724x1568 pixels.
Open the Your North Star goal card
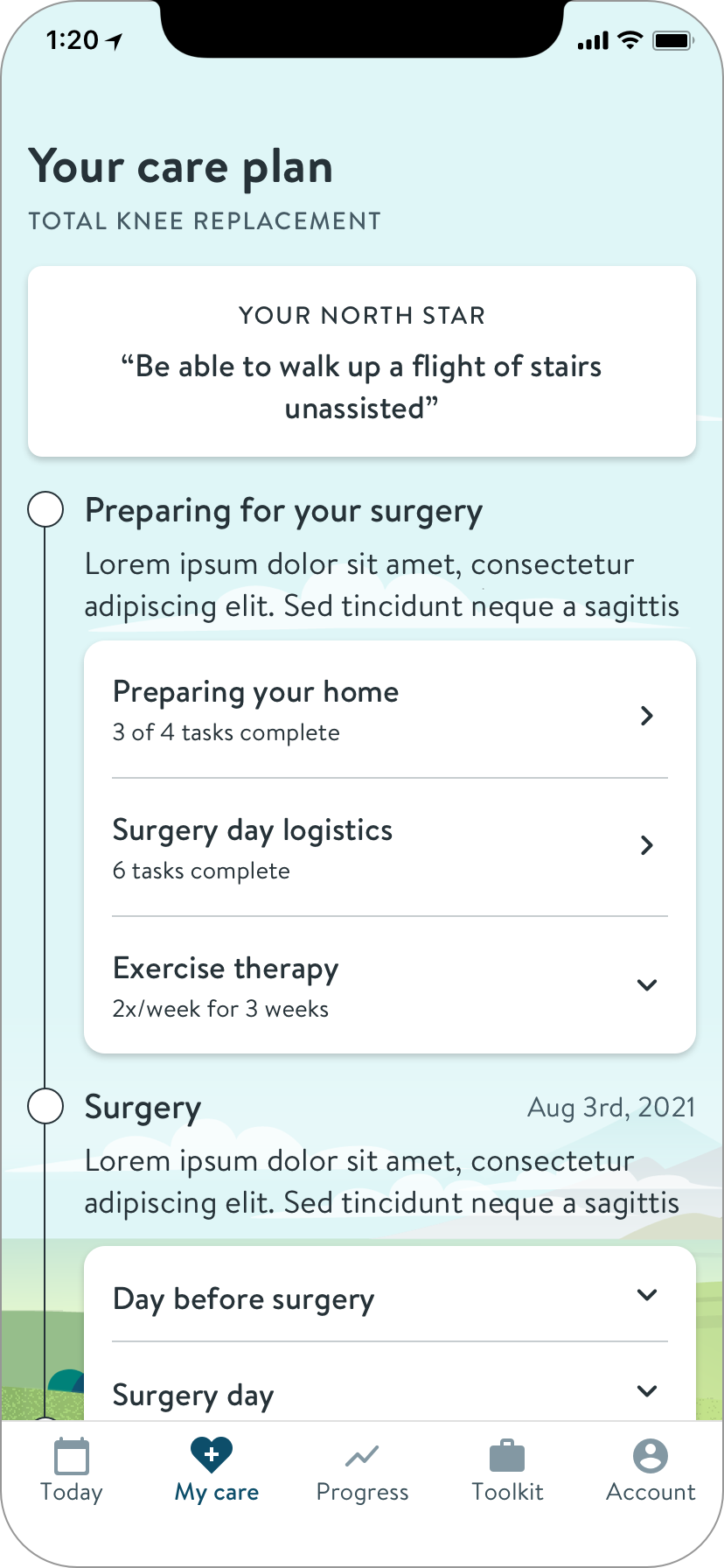click(x=362, y=361)
